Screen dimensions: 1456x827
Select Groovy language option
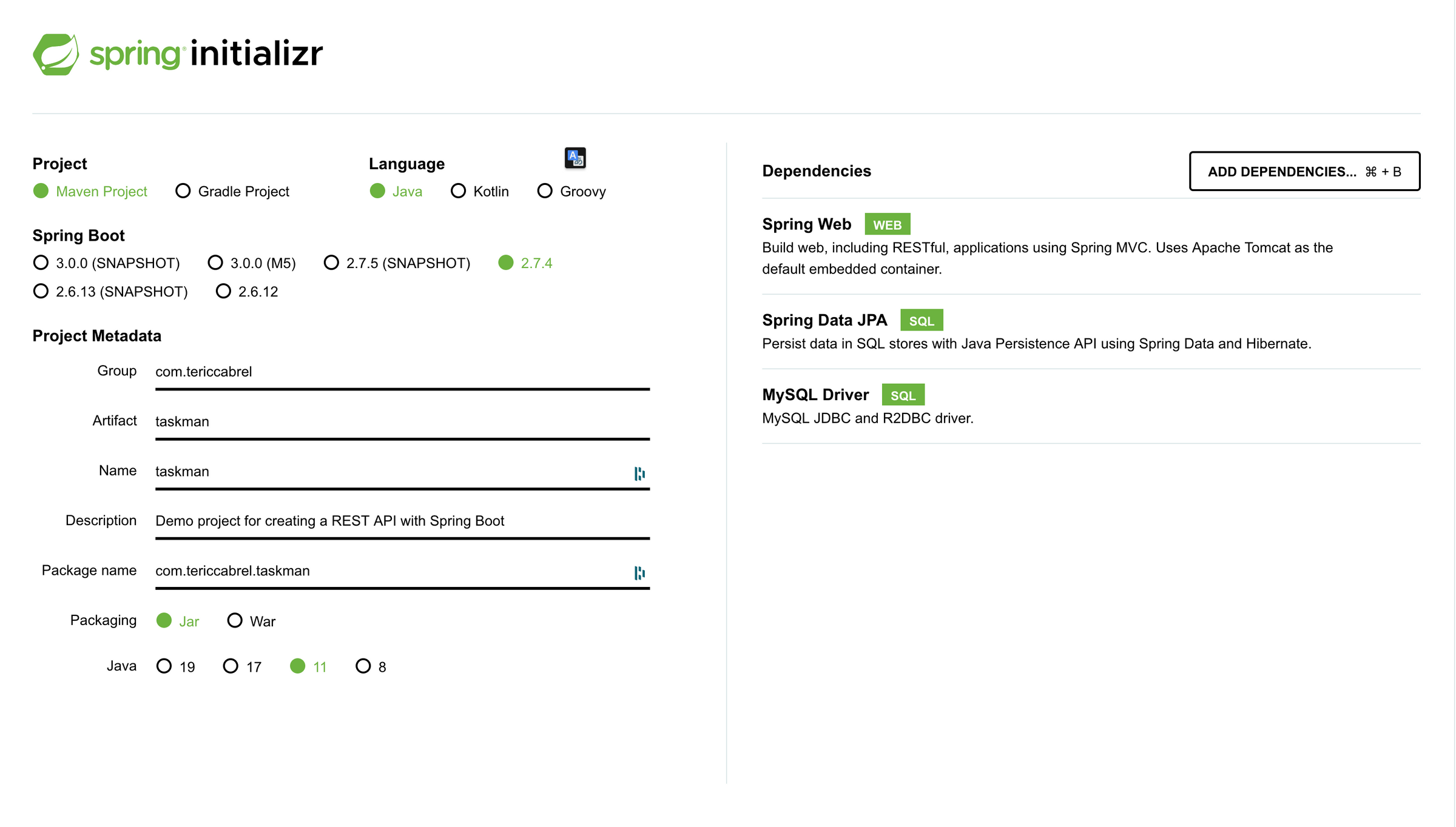(x=545, y=191)
